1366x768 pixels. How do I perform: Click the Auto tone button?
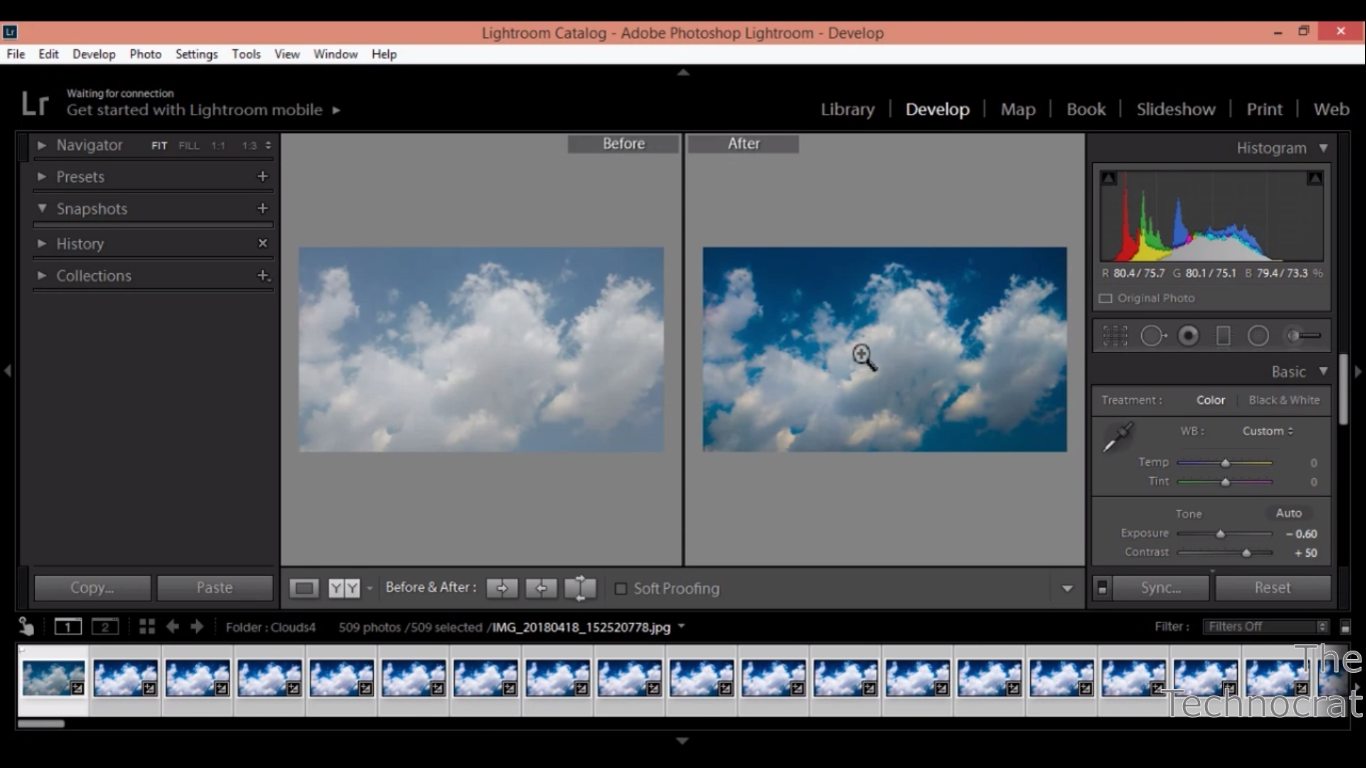[1289, 512]
